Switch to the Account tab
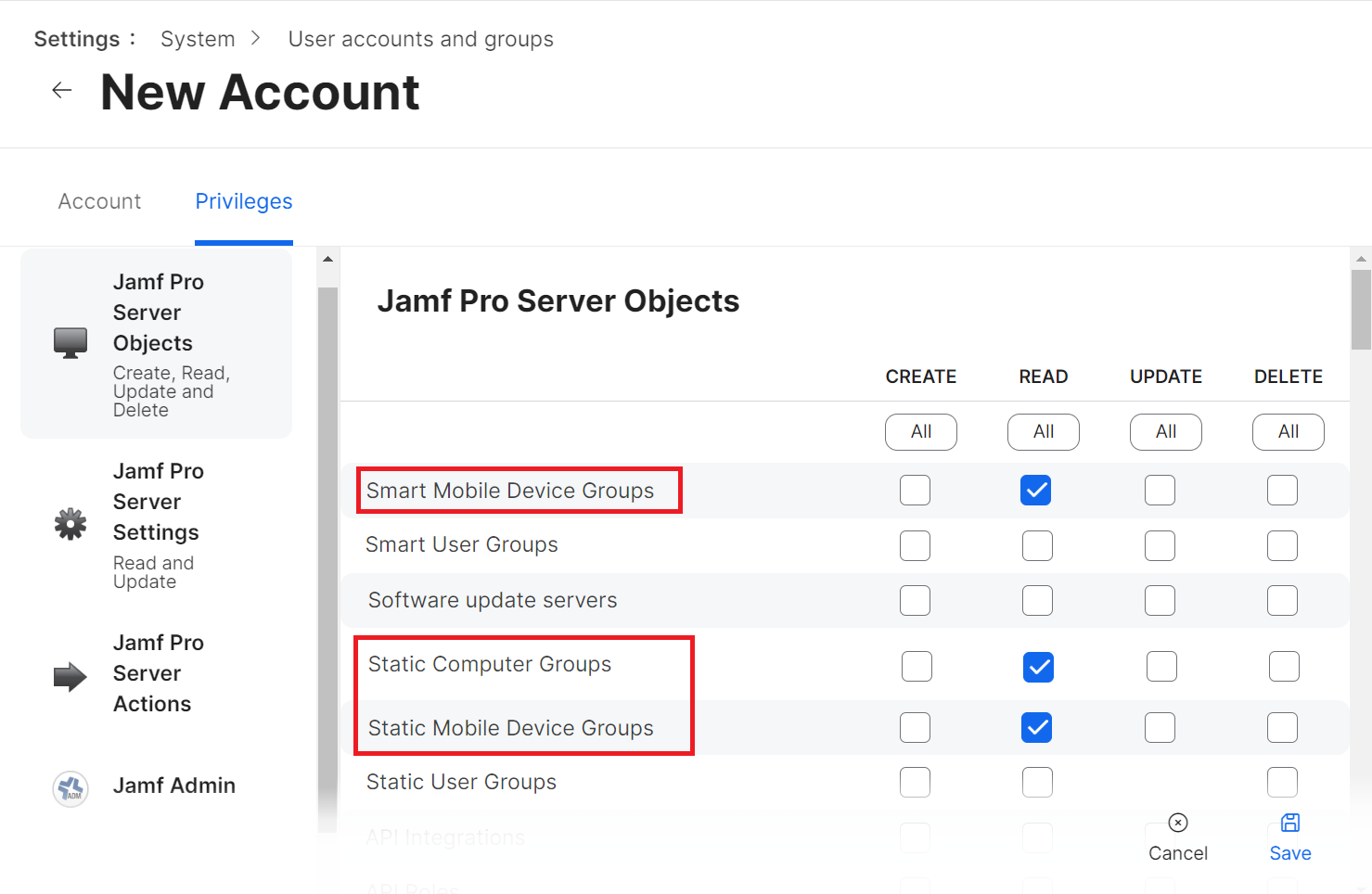Image resolution: width=1372 pixels, height=894 pixels. tap(99, 201)
